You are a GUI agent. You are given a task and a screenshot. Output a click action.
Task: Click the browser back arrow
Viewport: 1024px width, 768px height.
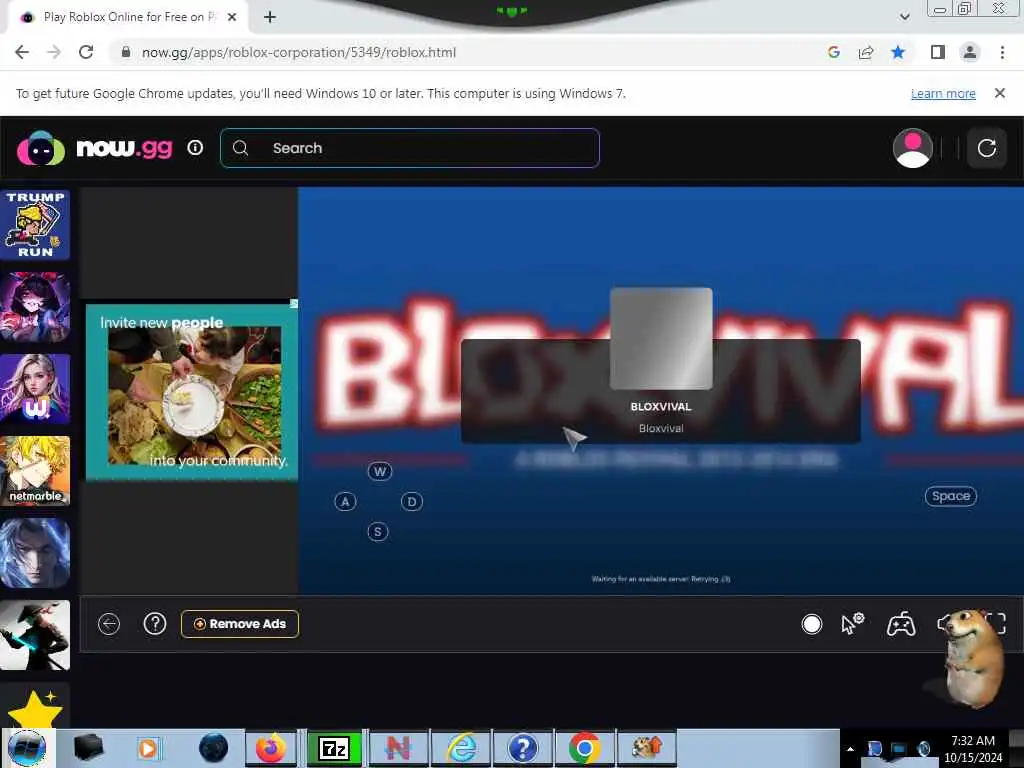point(22,52)
